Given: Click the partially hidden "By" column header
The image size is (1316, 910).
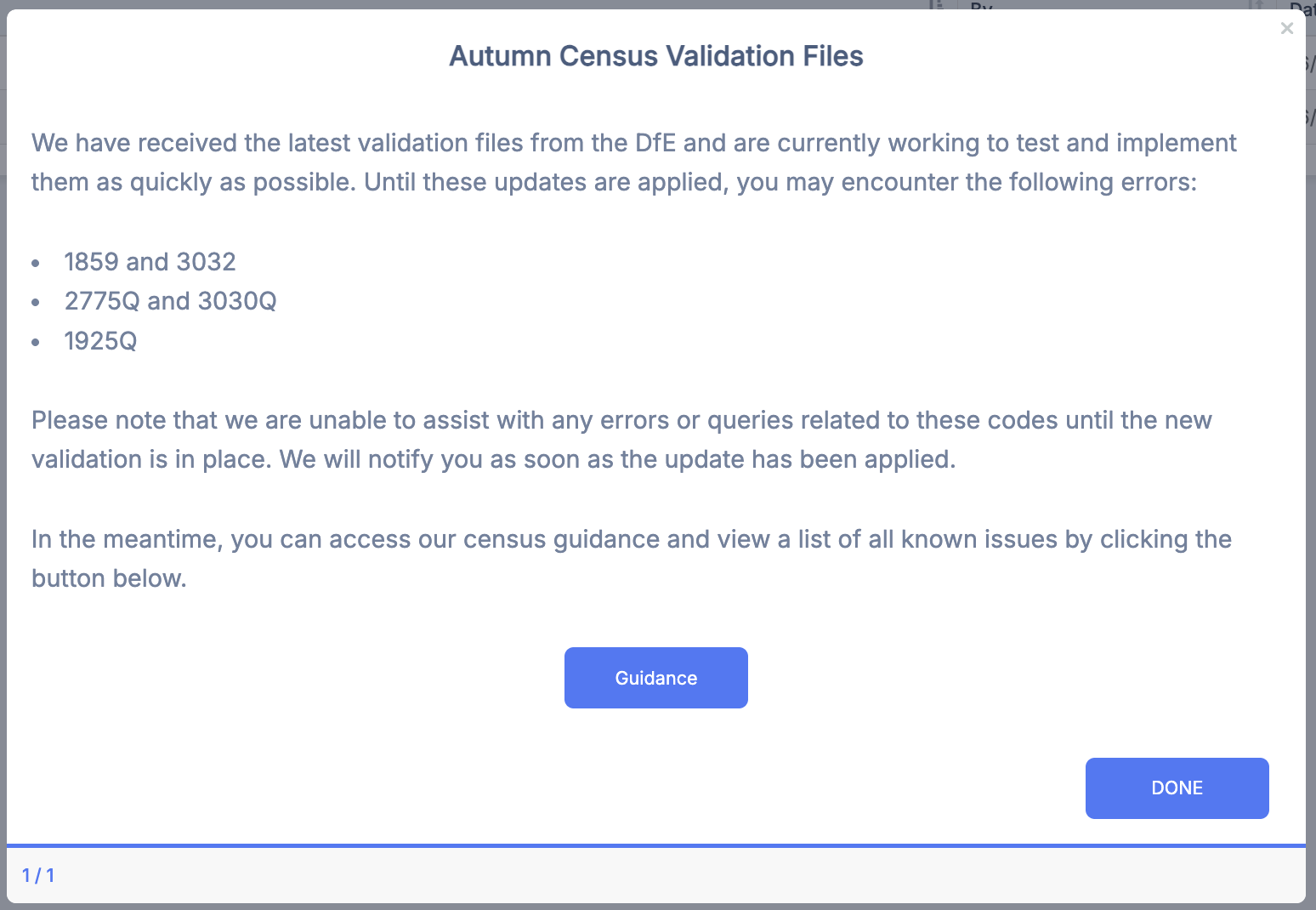Looking at the screenshot, I should 981,5.
